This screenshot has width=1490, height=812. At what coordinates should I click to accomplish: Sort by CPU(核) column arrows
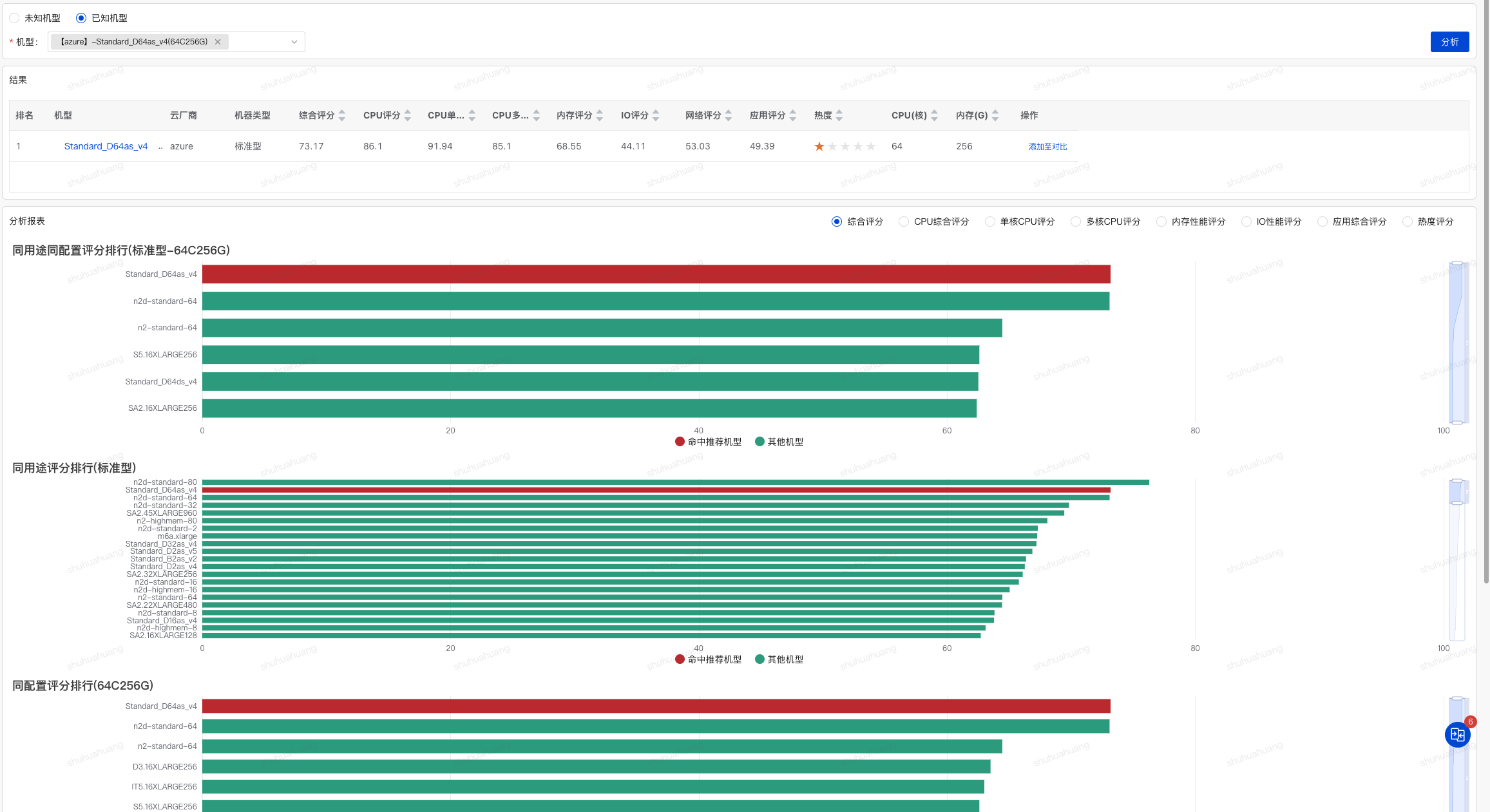coord(934,116)
